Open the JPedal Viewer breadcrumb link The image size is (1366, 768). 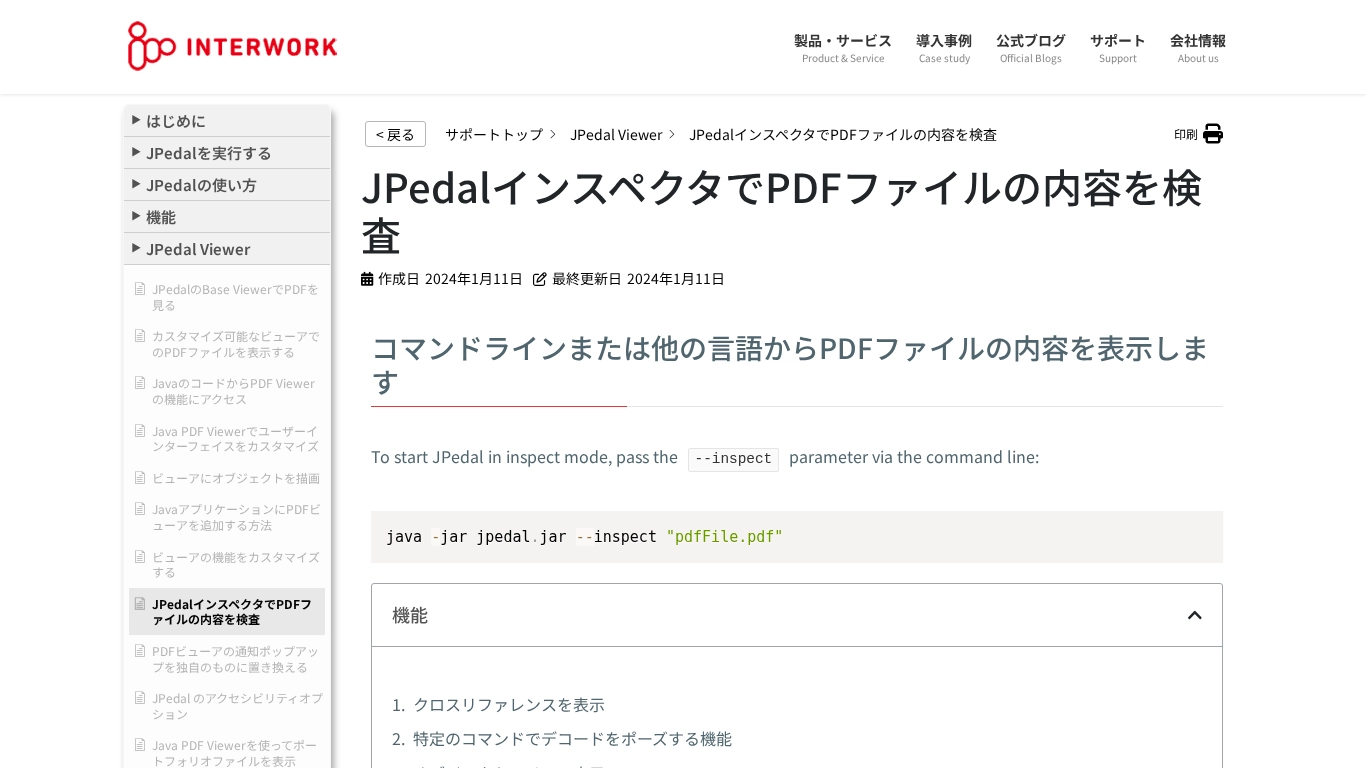[616, 134]
